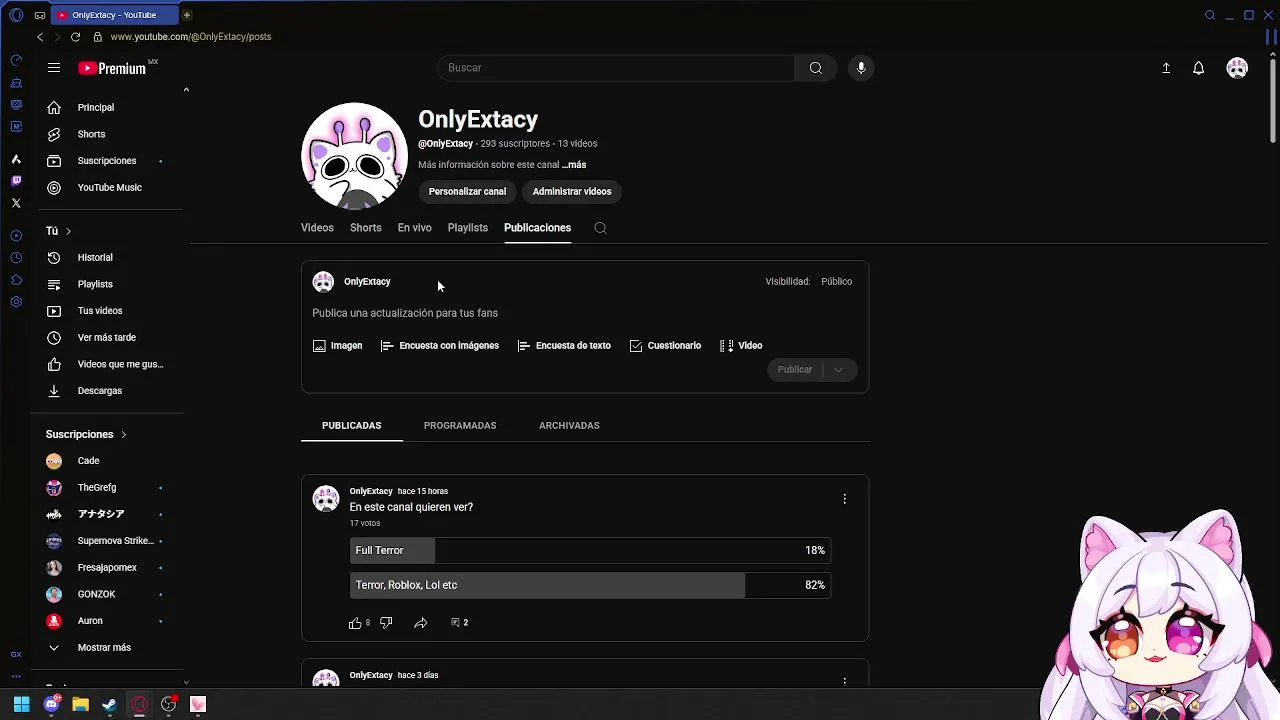Go back in browser history

(40, 37)
